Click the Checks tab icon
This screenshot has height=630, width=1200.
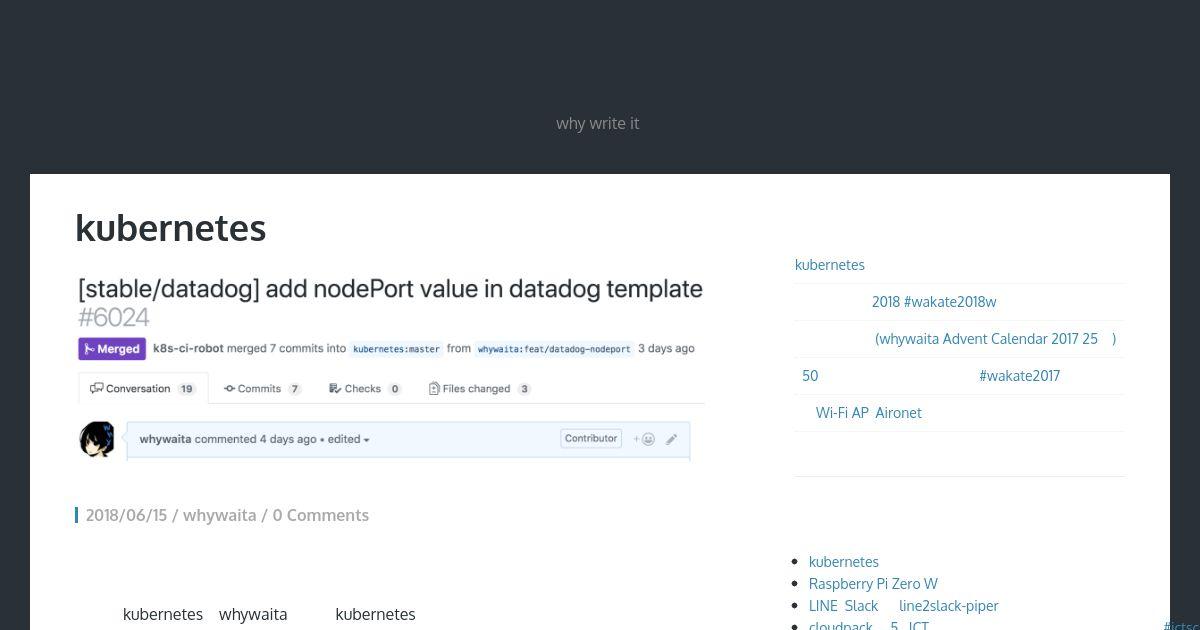[335, 388]
